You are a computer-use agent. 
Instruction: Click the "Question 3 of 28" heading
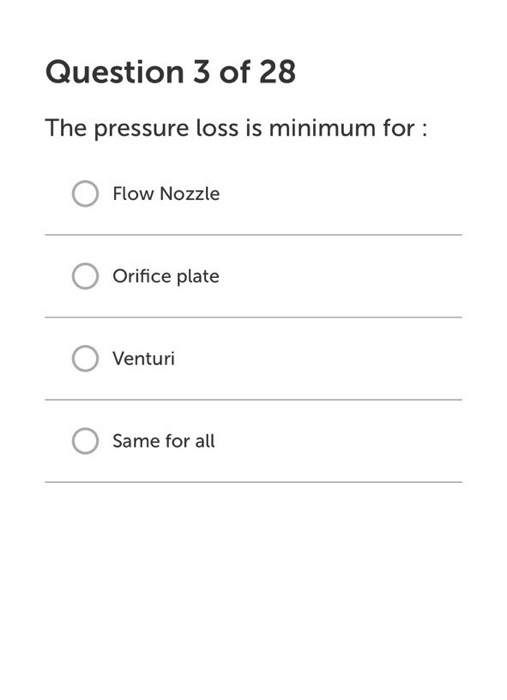click(170, 72)
